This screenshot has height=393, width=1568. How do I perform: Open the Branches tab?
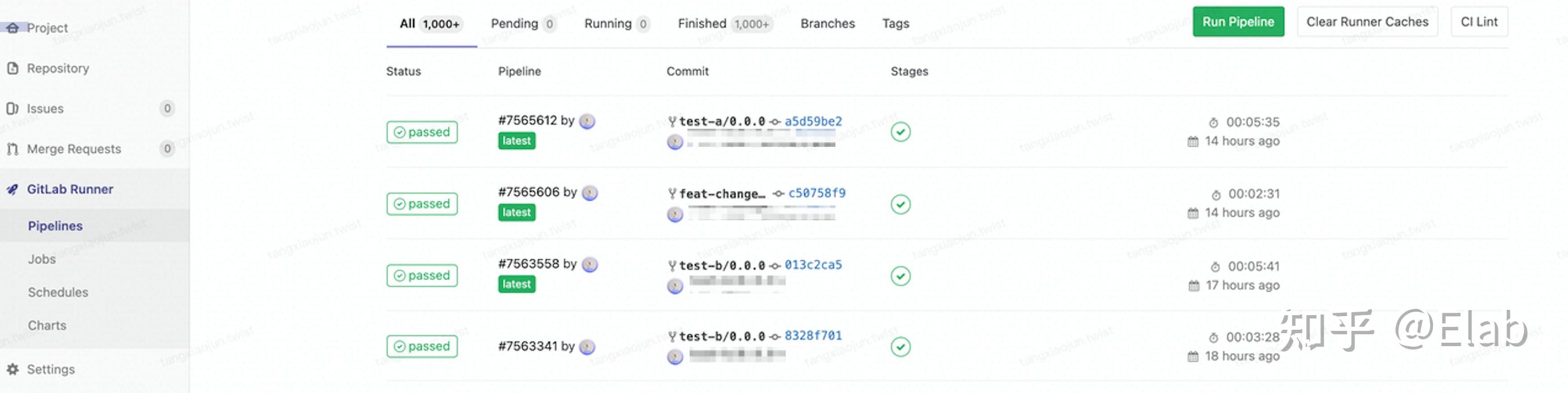(828, 23)
